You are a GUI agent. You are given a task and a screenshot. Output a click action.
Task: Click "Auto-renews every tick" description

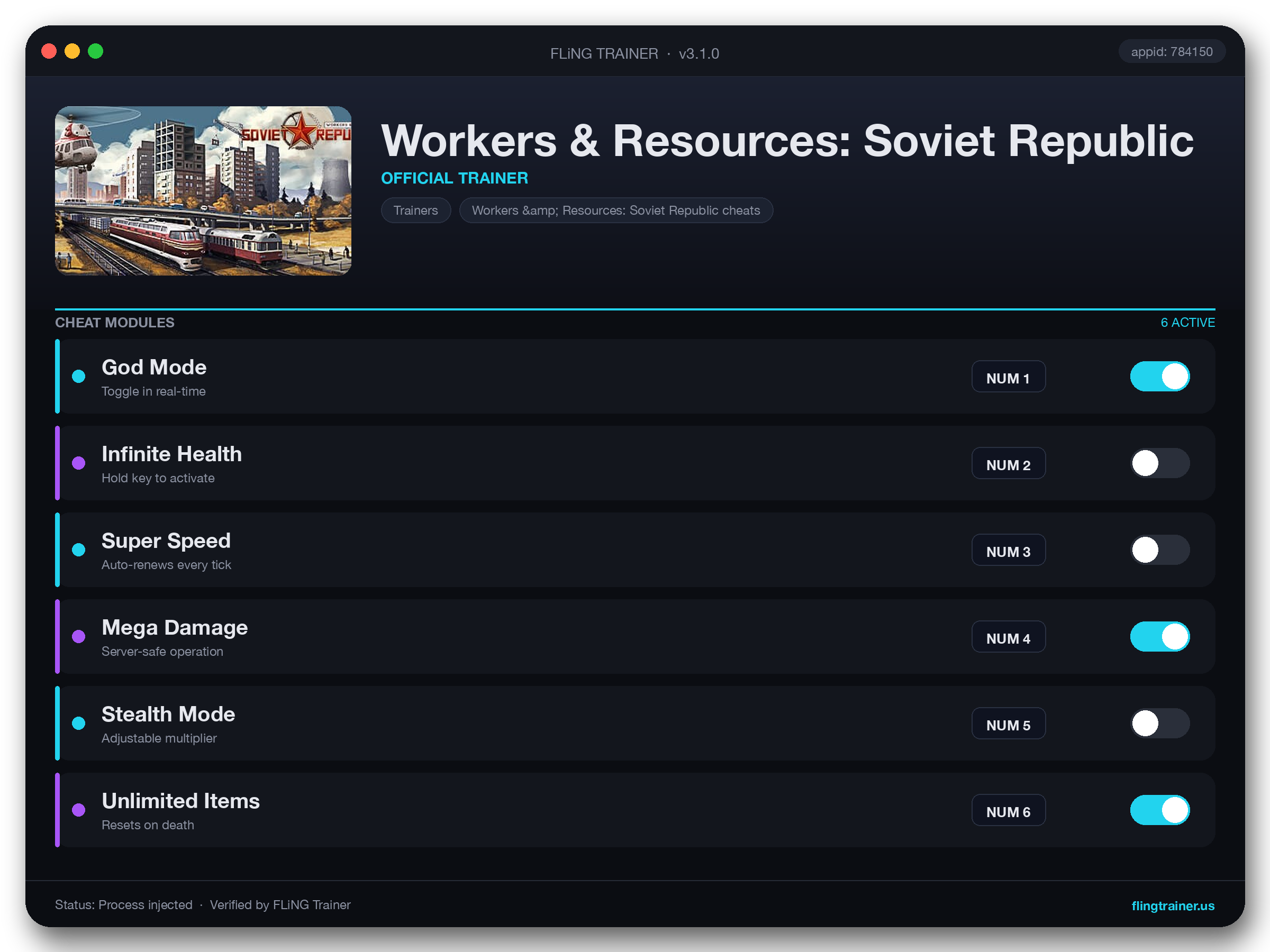click(x=167, y=565)
